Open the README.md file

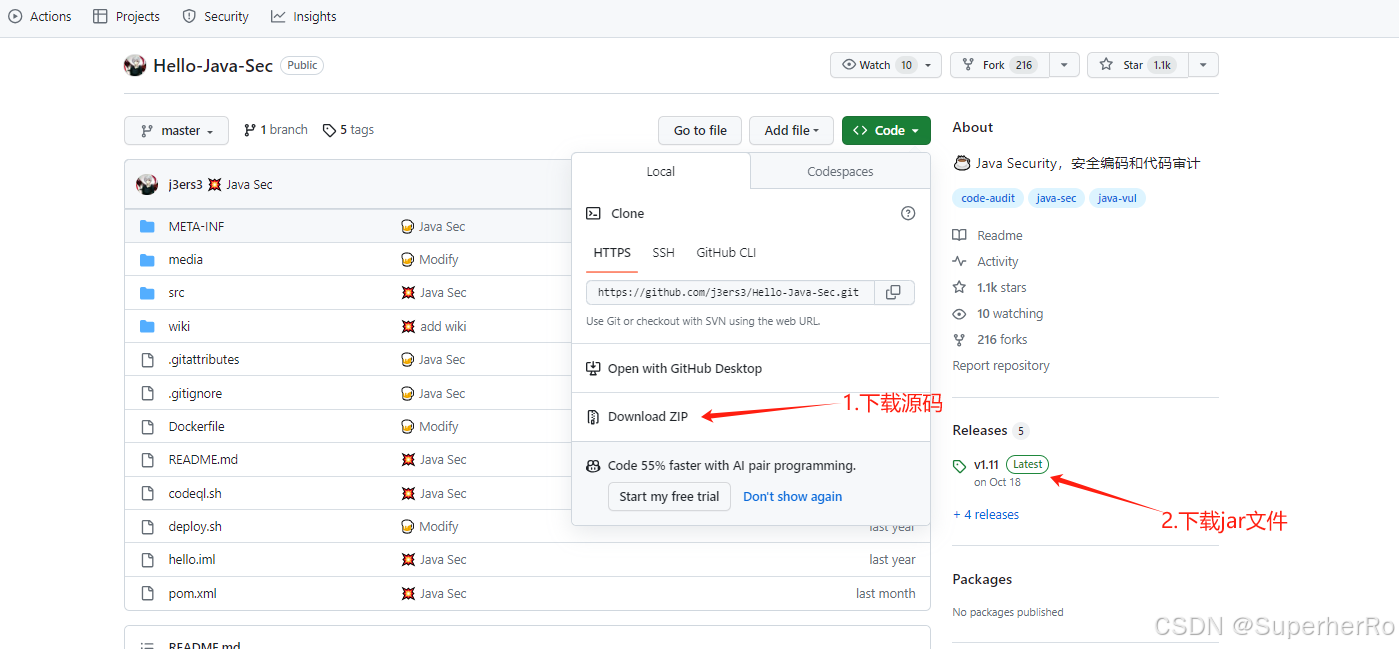(203, 460)
